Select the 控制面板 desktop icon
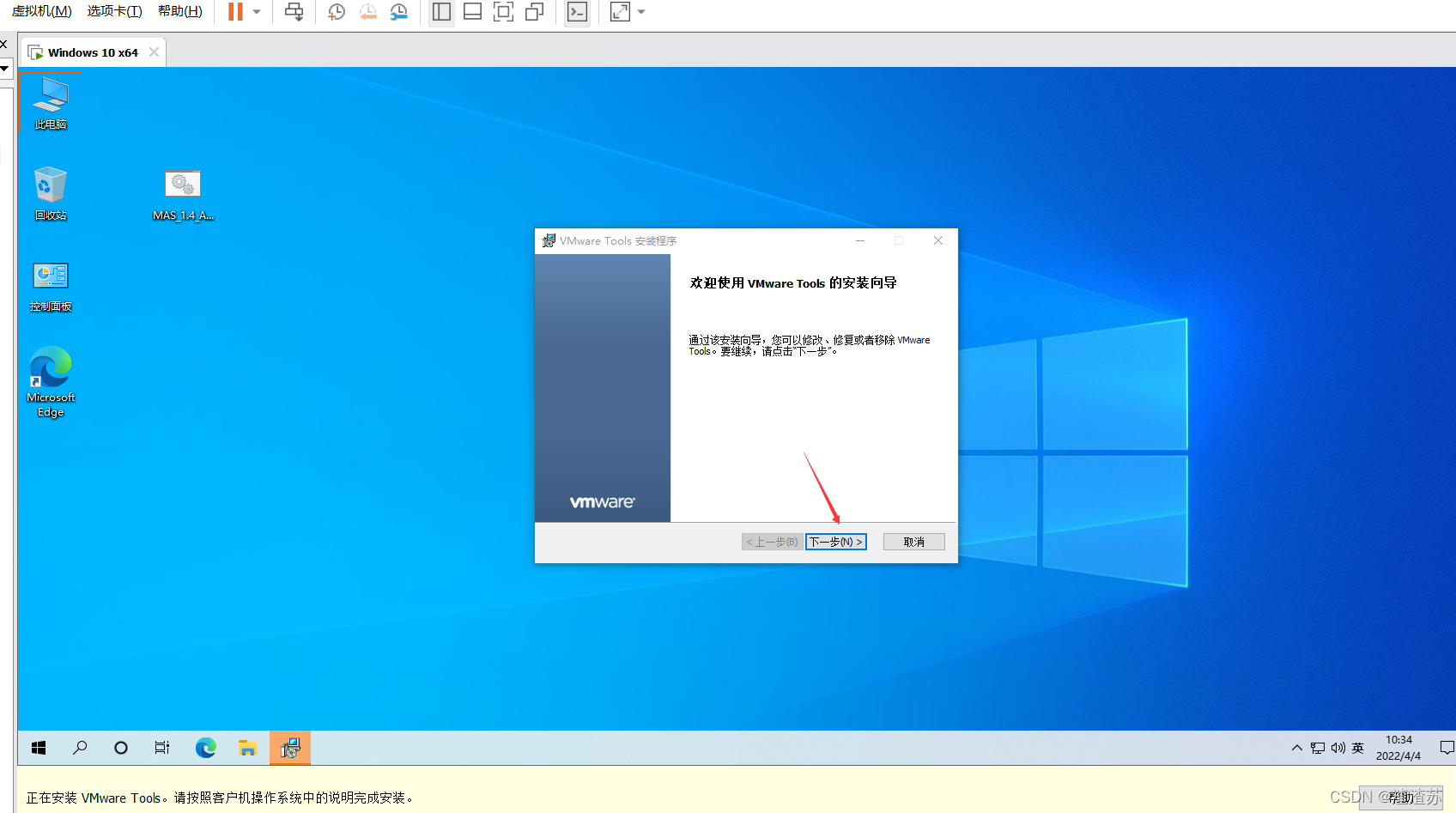The width and height of the screenshot is (1456, 813). (51, 287)
